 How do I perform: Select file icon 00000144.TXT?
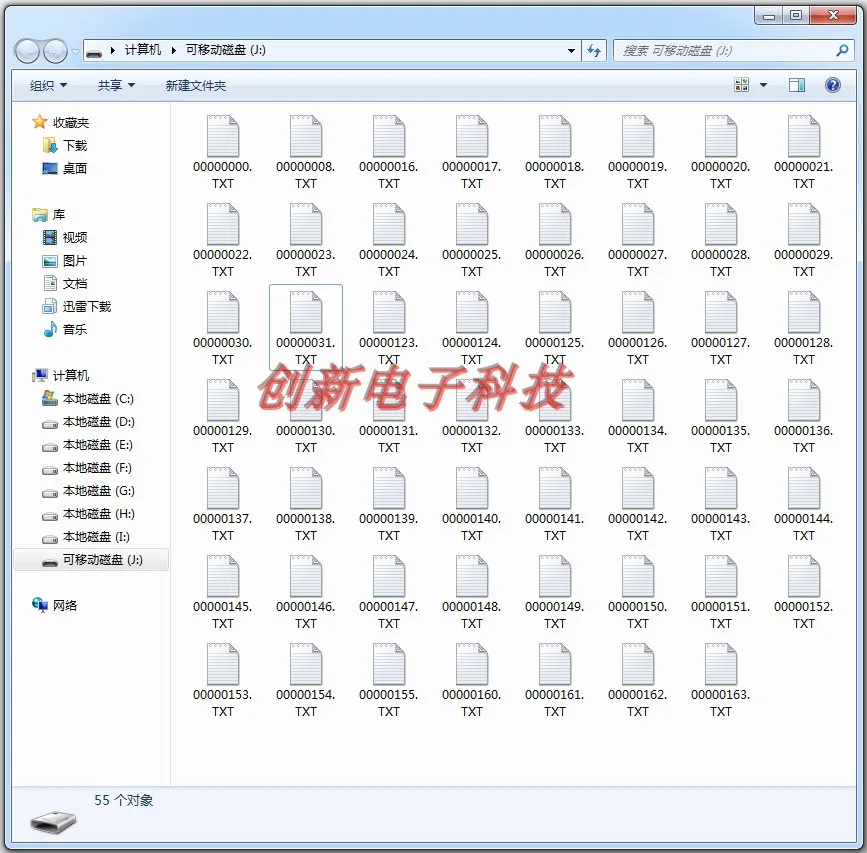(803, 488)
